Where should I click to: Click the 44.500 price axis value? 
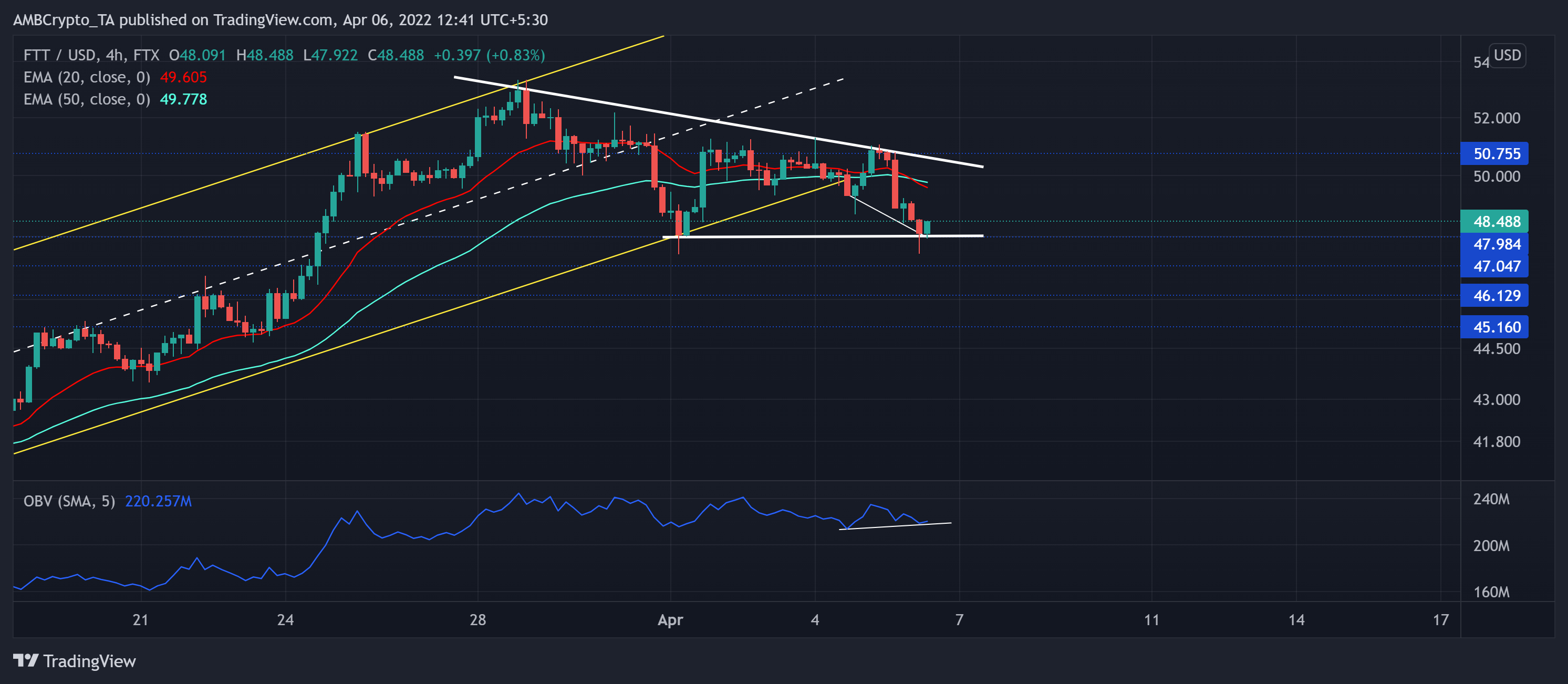(1496, 349)
